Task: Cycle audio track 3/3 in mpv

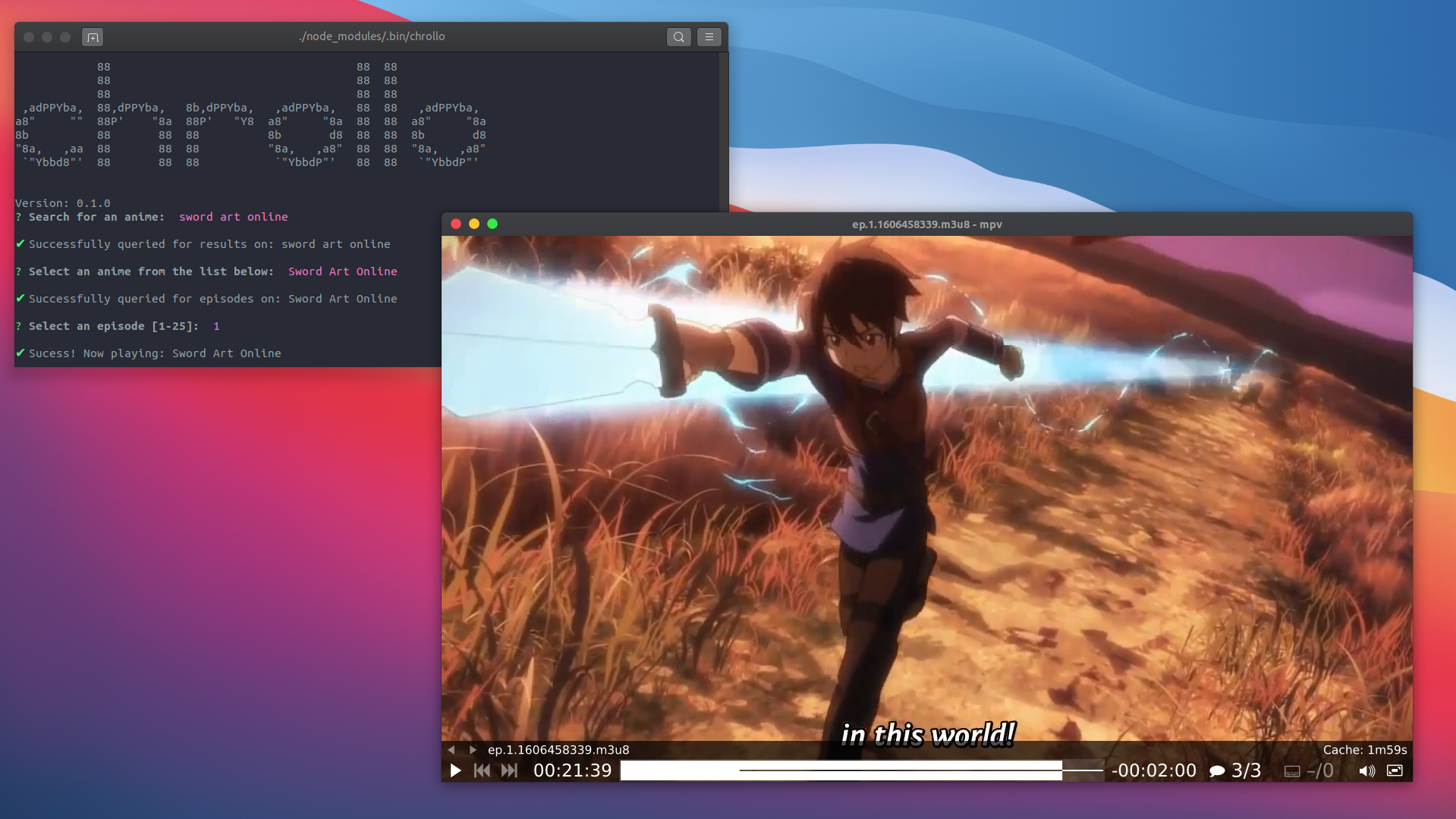Action: click(1235, 770)
